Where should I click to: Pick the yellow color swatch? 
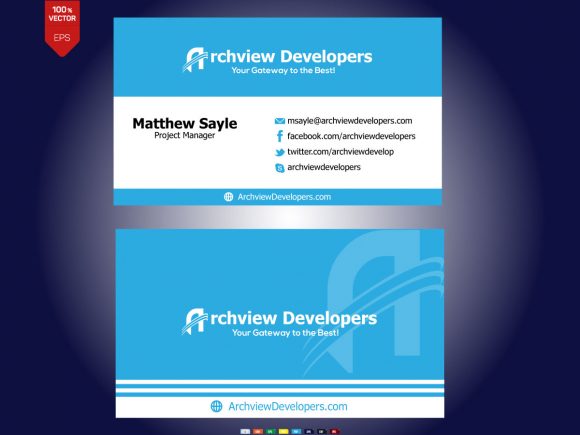coord(283,432)
